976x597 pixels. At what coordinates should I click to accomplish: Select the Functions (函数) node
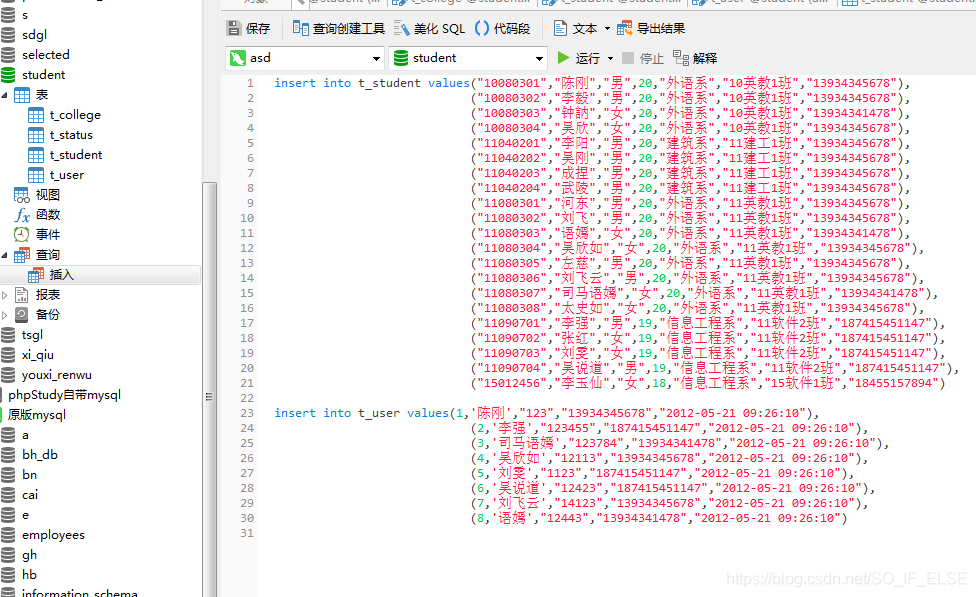[47, 215]
